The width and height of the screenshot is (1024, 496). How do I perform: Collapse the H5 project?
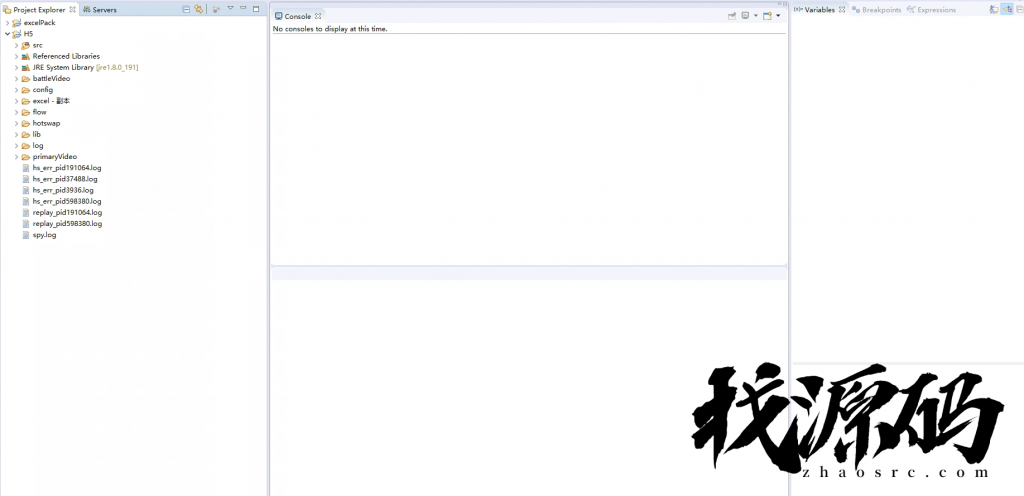coord(7,34)
